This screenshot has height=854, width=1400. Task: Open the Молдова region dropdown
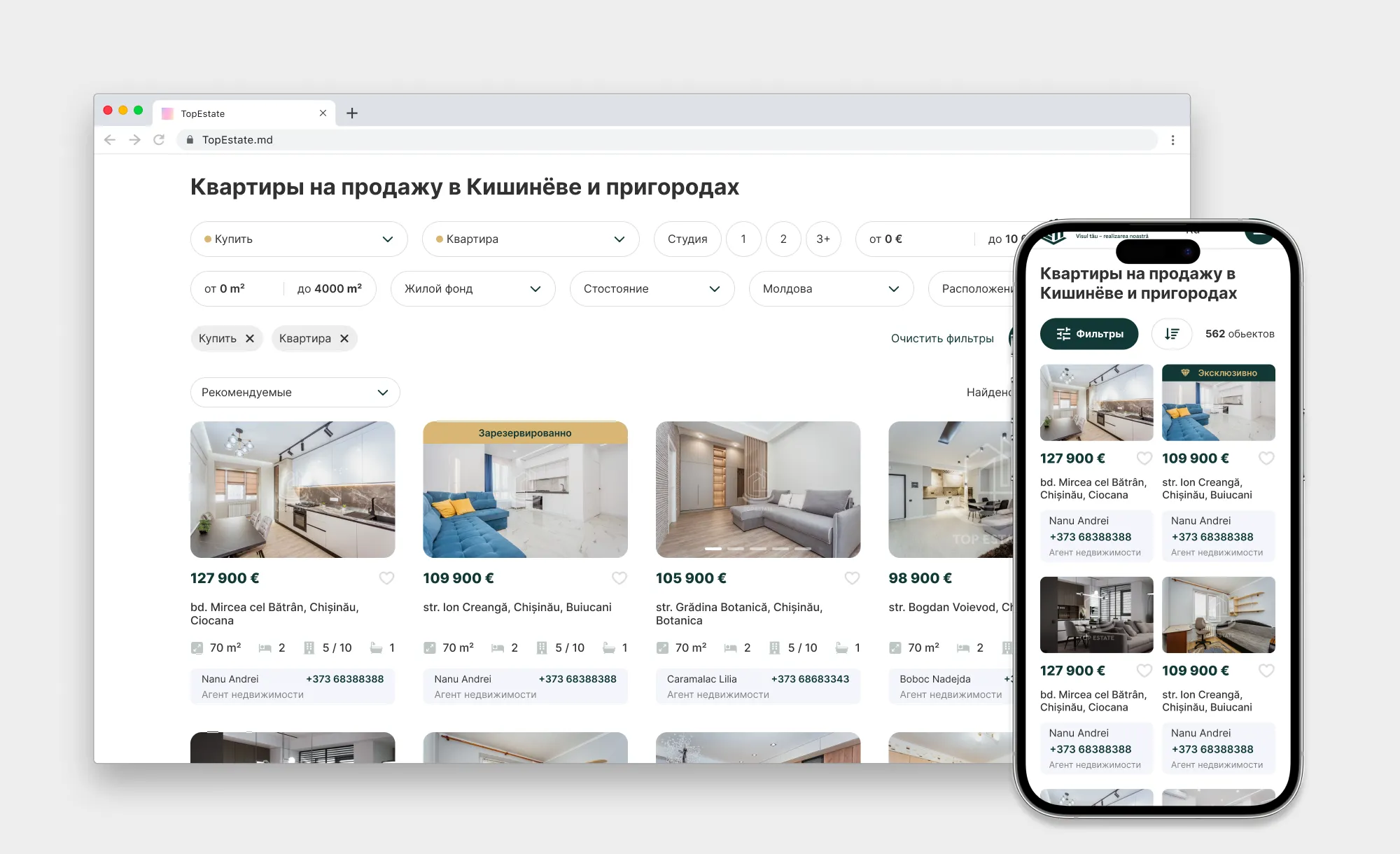tap(831, 289)
